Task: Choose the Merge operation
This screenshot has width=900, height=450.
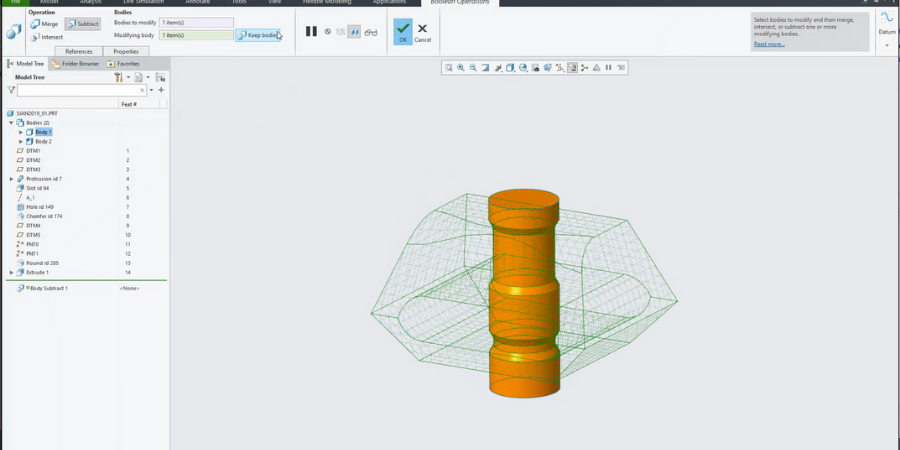Action: coord(44,23)
